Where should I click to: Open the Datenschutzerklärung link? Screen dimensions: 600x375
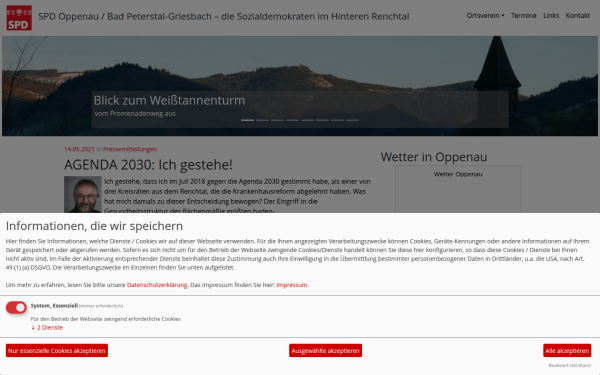(157, 285)
